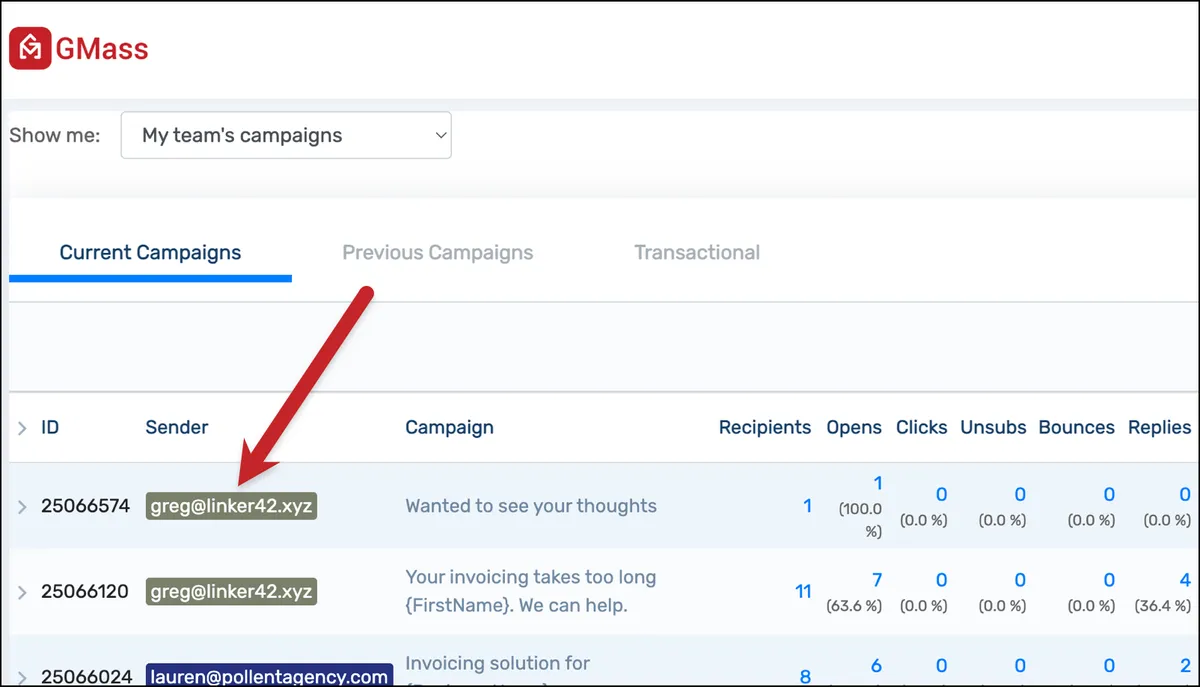The width and height of the screenshot is (1200, 687).
Task: Switch to the Current Campaigns tab
Action: pyautogui.click(x=150, y=253)
